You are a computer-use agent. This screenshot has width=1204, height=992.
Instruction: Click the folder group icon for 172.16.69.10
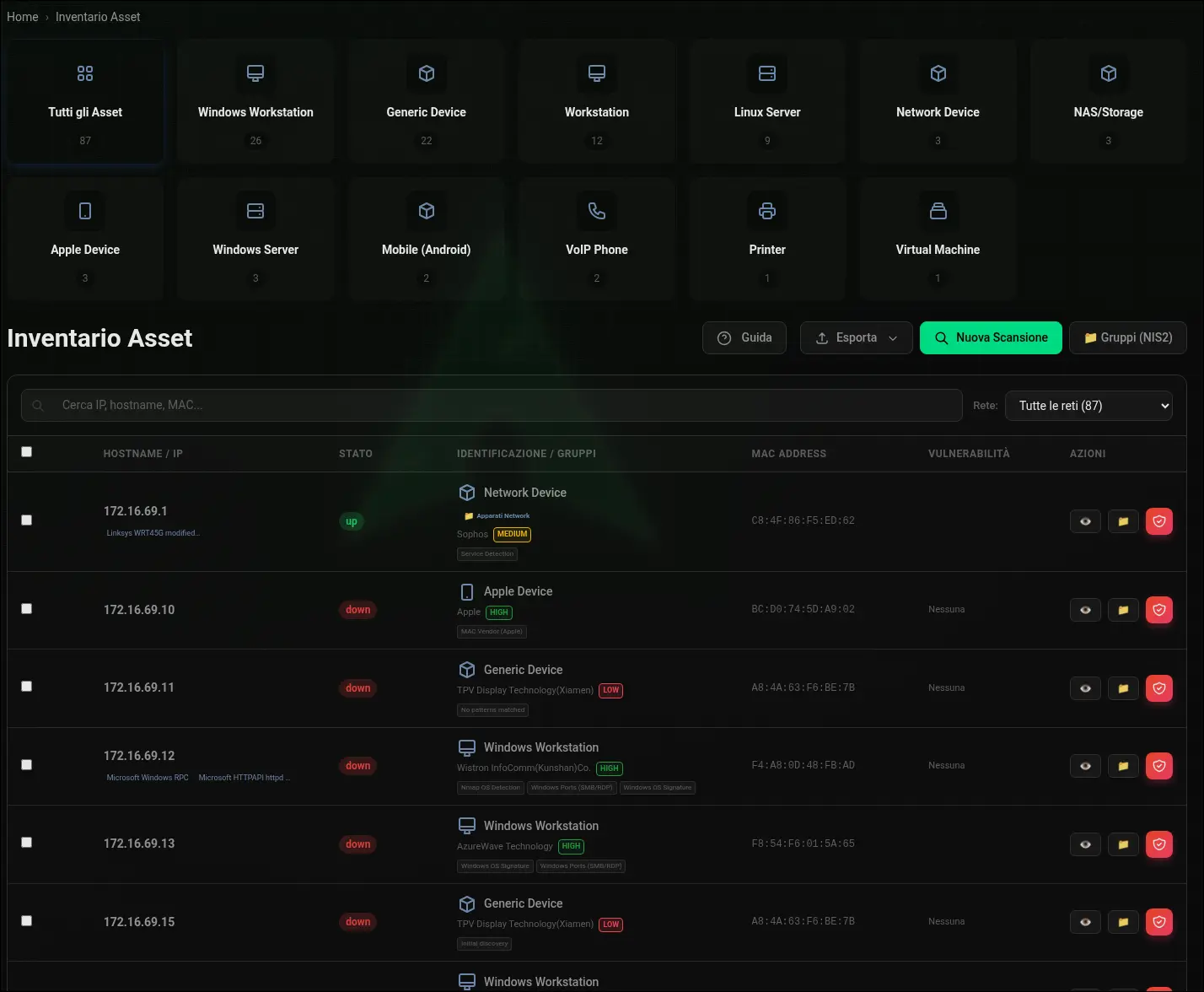[1123, 610]
